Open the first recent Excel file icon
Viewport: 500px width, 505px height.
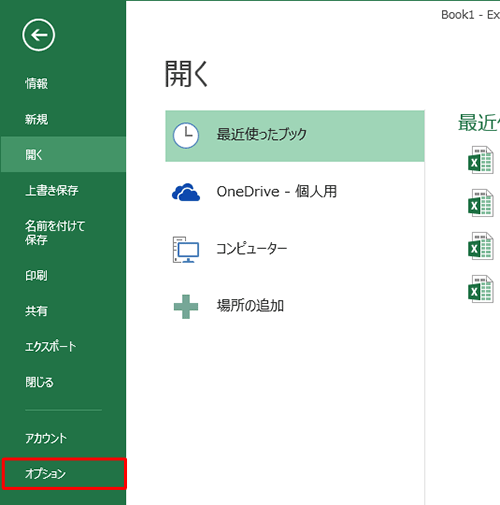tap(481, 160)
